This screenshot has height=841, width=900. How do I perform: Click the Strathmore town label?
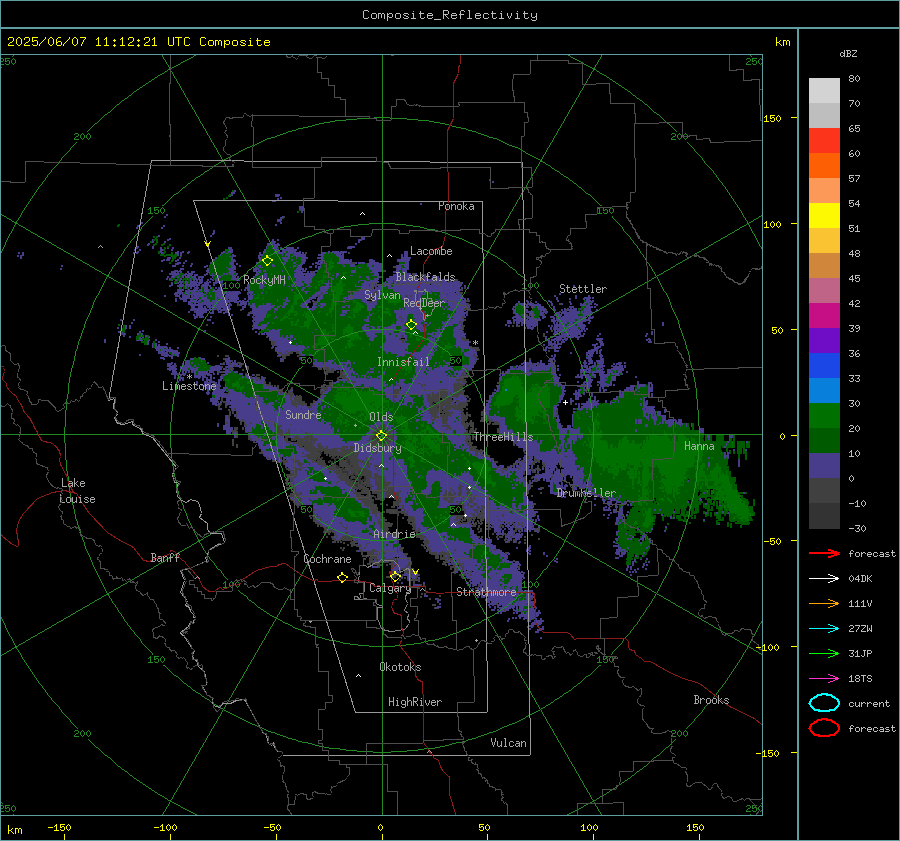pos(486,592)
